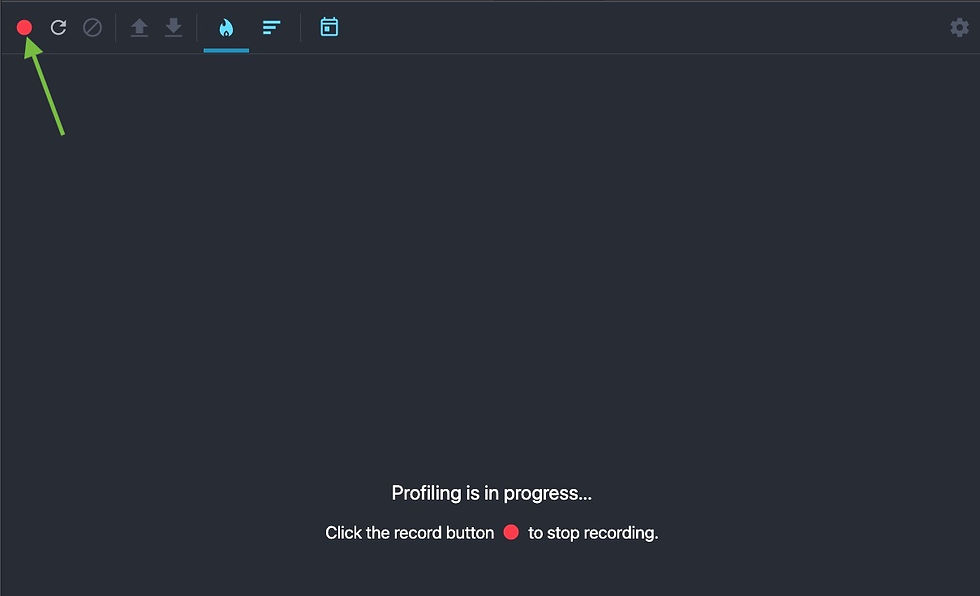Image resolution: width=980 pixels, height=596 pixels.
Task: Click the empty area of the profiler panel
Action: coord(490,262)
